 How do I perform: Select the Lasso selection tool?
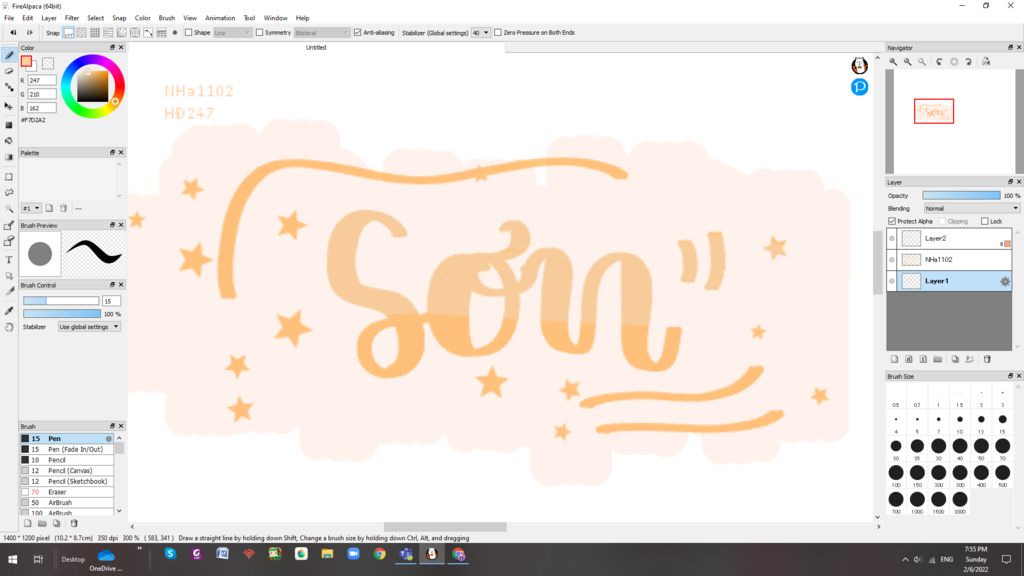(x=9, y=193)
